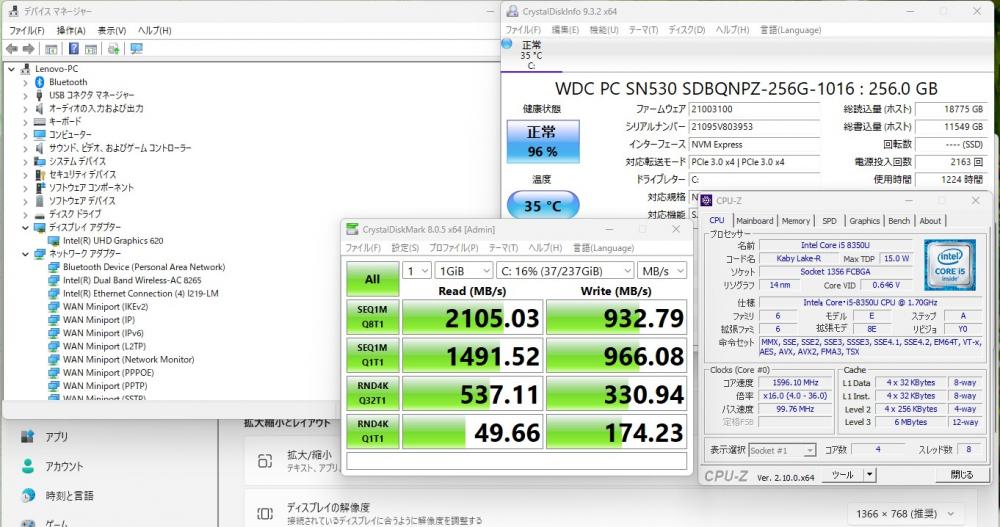
Task: Click the ツール button in CPU-Z
Action: 842,475
